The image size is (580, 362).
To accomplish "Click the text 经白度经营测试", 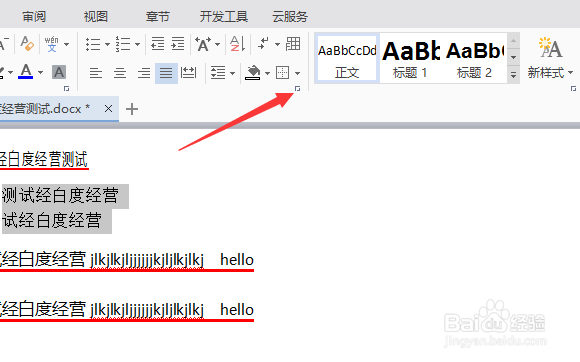I will 44,160.
